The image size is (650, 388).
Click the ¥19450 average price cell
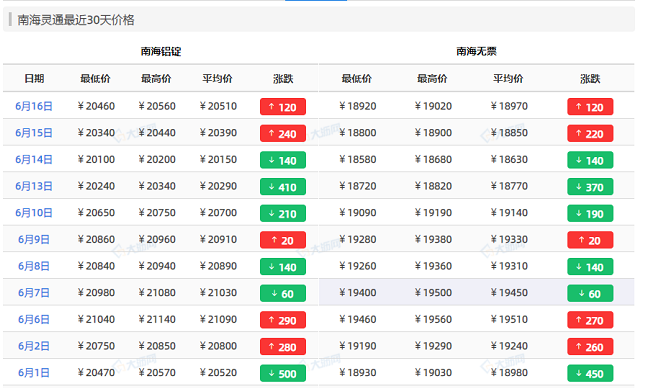pyautogui.click(x=509, y=293)
